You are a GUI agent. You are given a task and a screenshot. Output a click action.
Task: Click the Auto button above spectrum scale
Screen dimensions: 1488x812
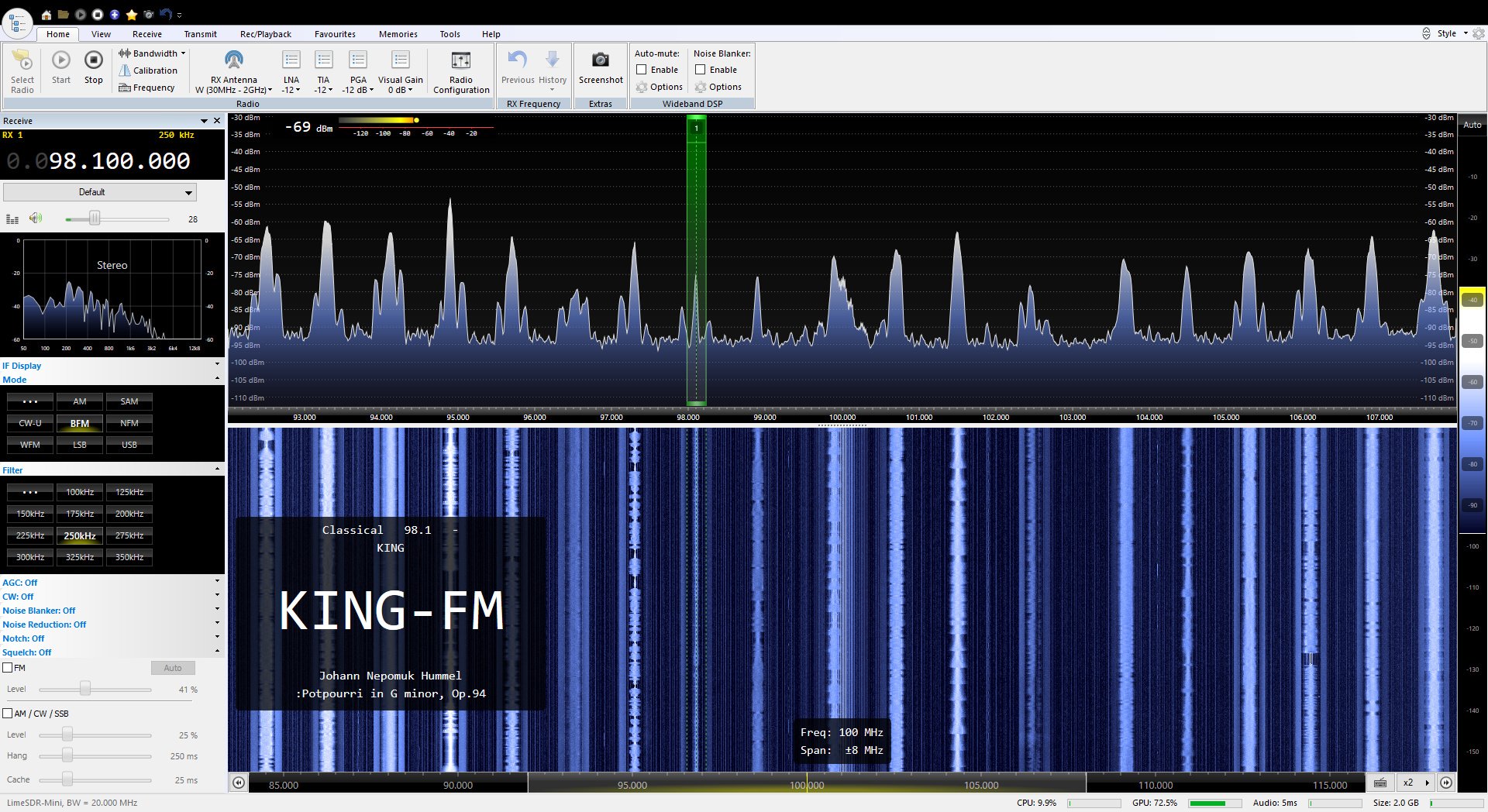pyautogui.click(x=1472, y=125)
